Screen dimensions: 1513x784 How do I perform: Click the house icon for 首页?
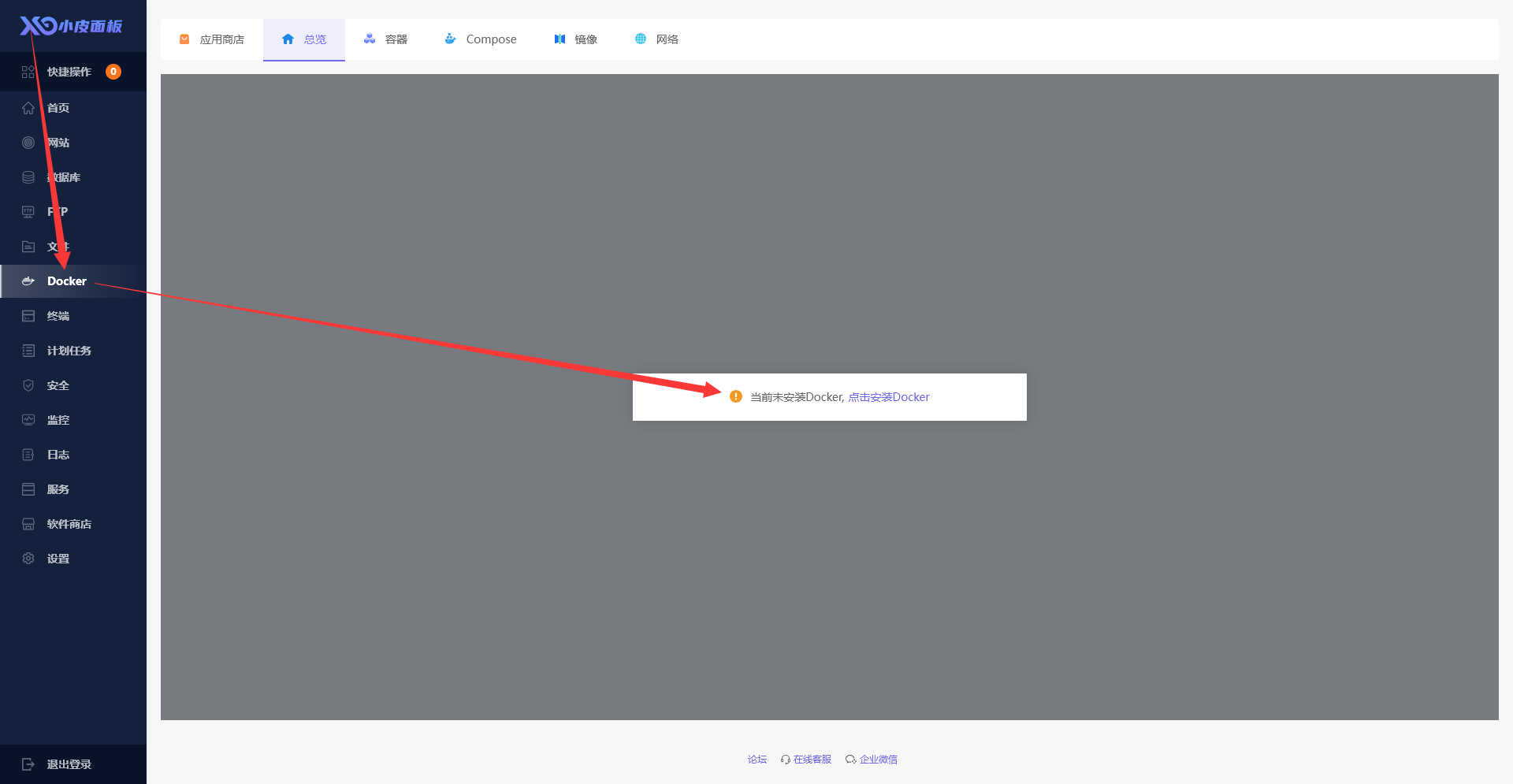click(x=28, y=108)
